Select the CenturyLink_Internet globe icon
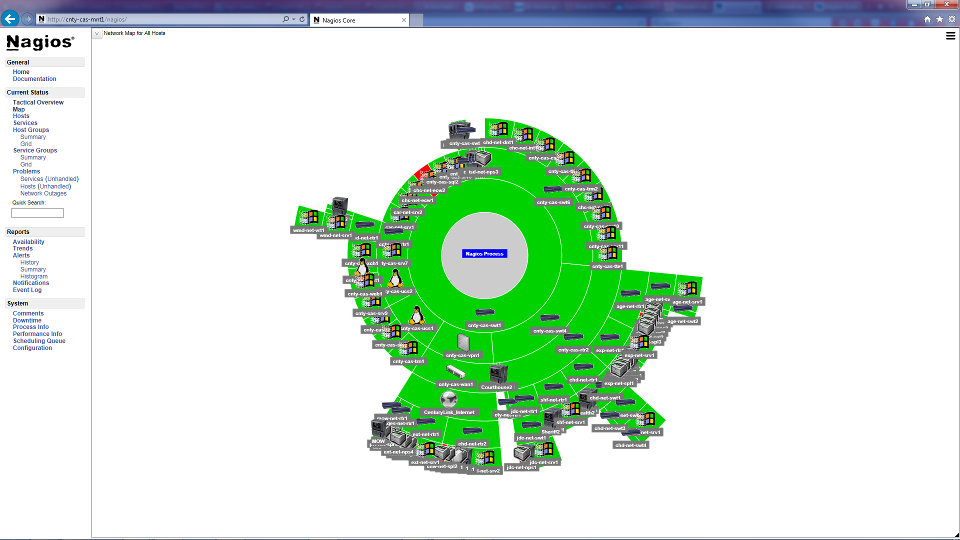The image size is (960, 540). 448,399
